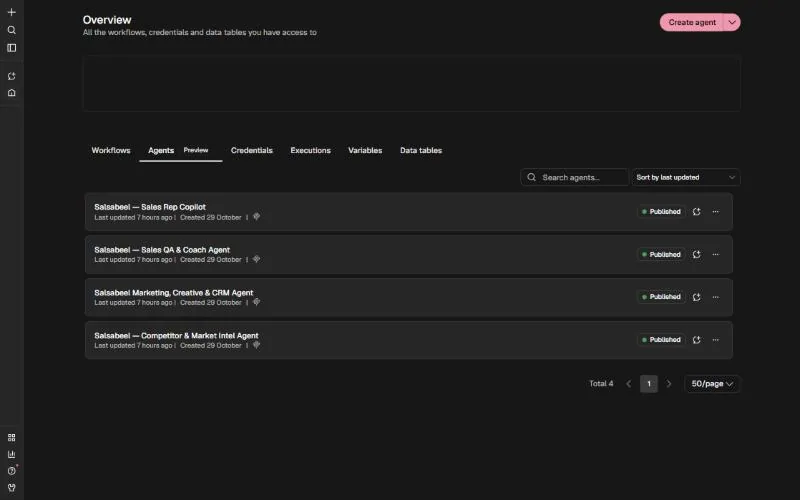
Task: Click the chat icon for Sales QA & Coach Agent
Action: click(x=696, y=255)
